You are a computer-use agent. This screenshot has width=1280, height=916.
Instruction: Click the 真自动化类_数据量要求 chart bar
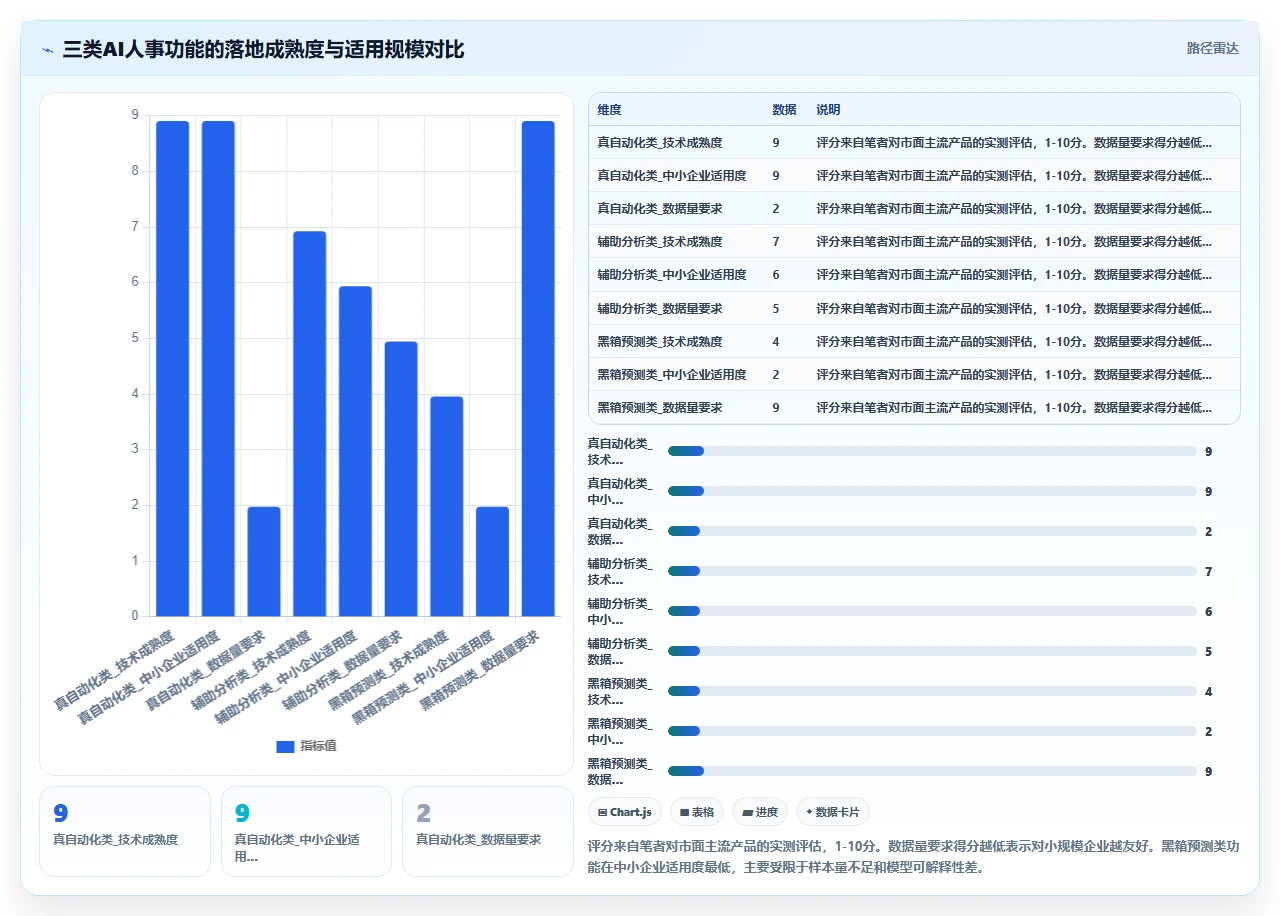point(264,561)
